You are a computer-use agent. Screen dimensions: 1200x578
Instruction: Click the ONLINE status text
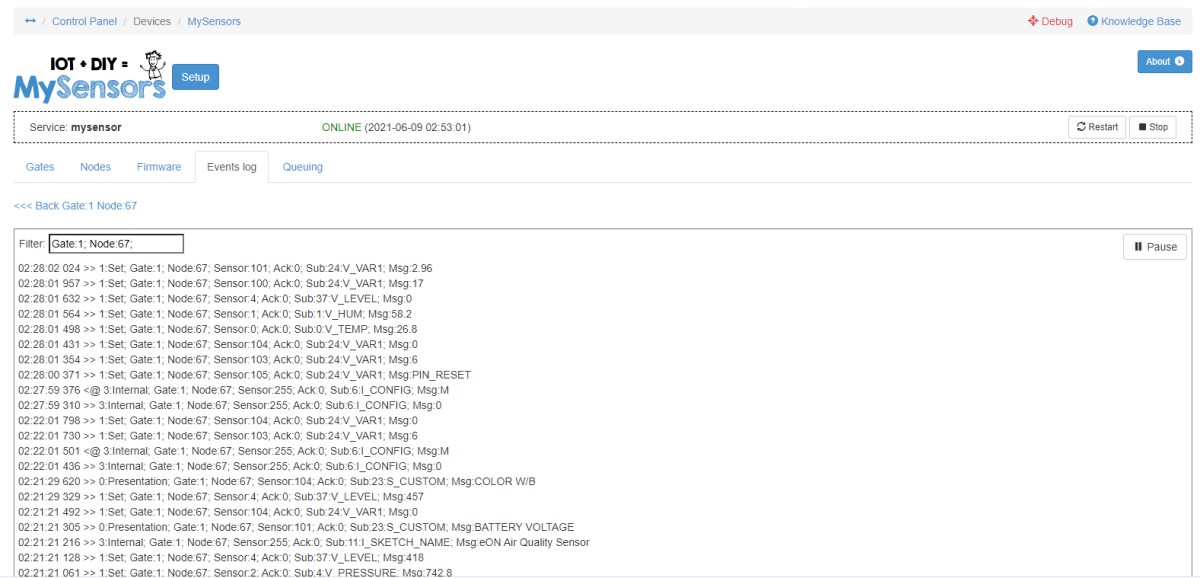341,128
